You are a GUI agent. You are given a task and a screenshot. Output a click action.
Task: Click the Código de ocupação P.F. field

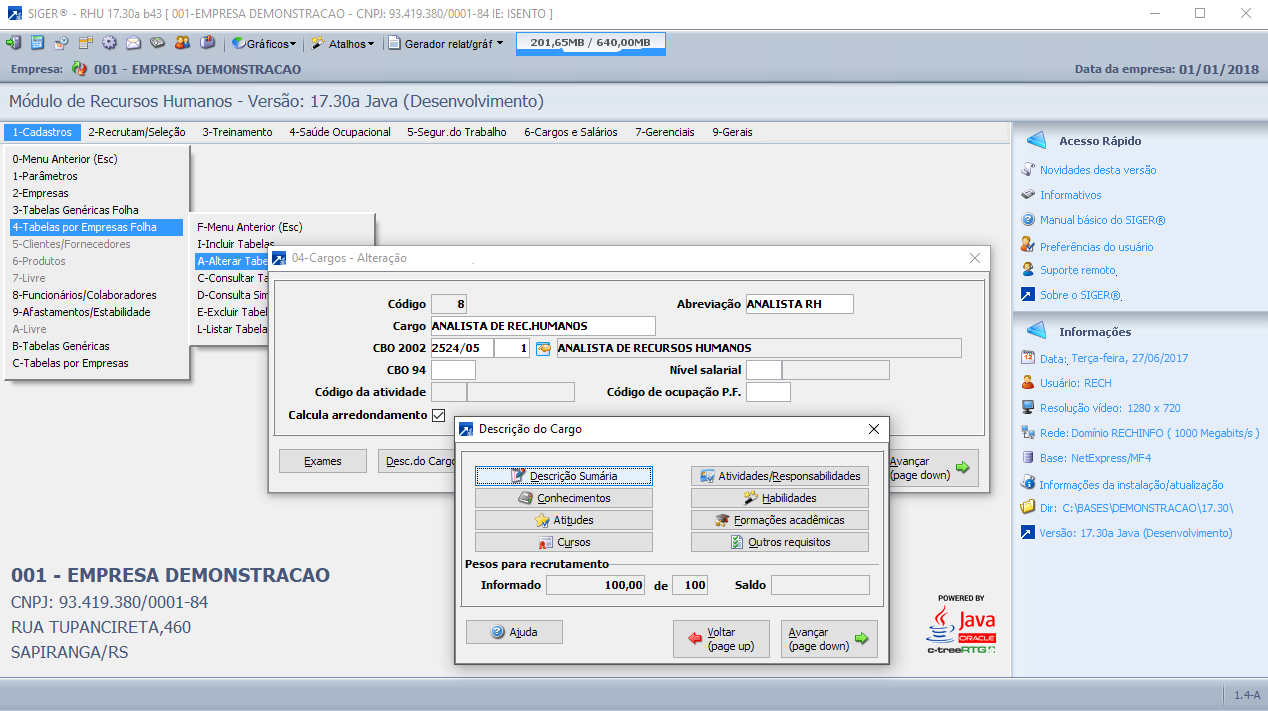768,392
